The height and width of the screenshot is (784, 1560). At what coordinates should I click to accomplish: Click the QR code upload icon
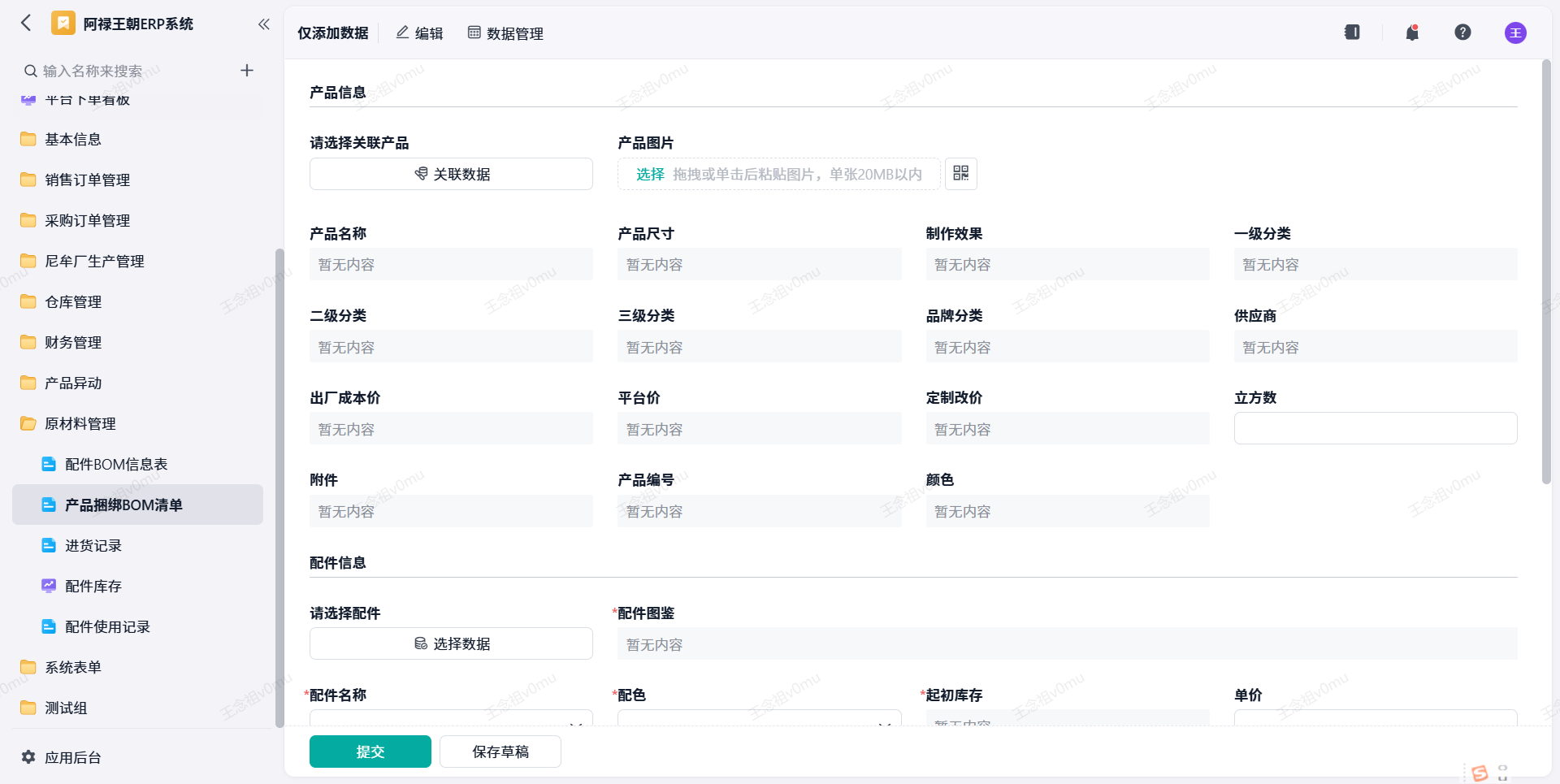pyautogui.click(x=961, y=174)
